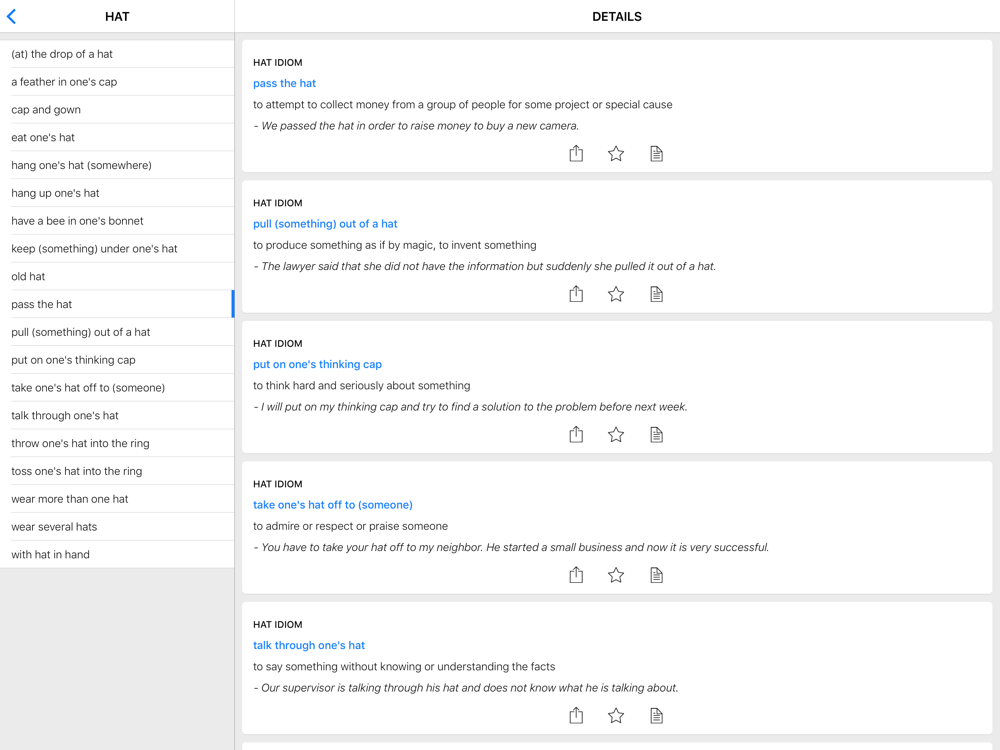Image resolution: width=1000 pixels, height=750 pixels.
Task: Star the 'put on one's thinking cap' idiom
Action: click(x=615, y=435)
